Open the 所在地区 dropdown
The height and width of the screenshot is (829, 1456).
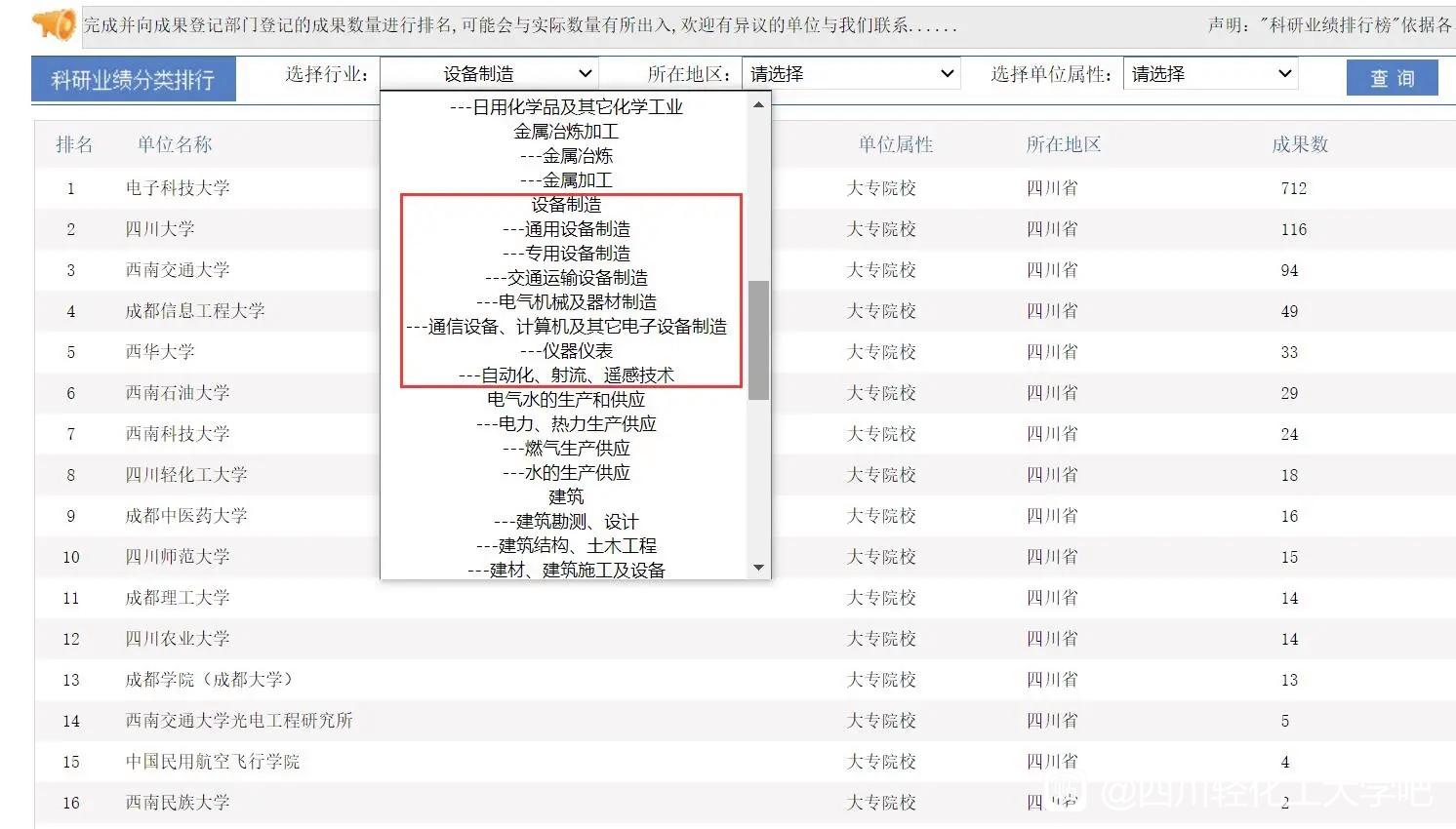pos(851,74)
